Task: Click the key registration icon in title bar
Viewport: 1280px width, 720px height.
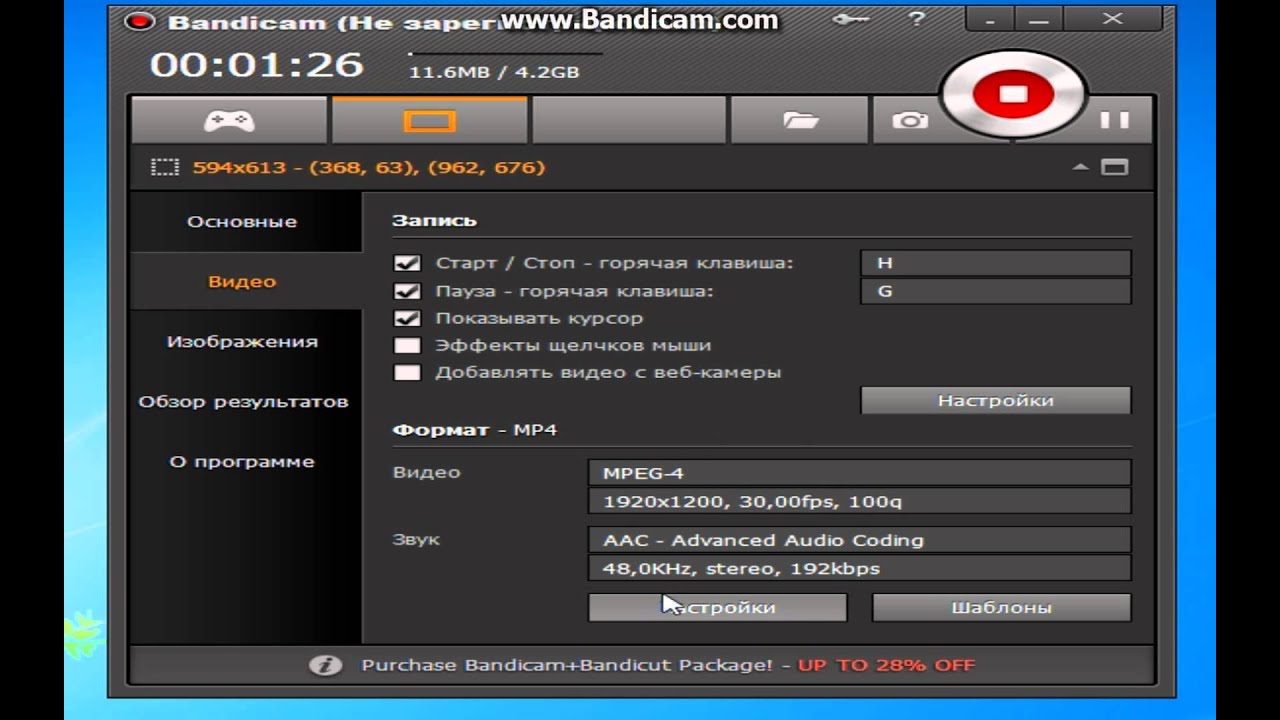Action: point(851,18)
